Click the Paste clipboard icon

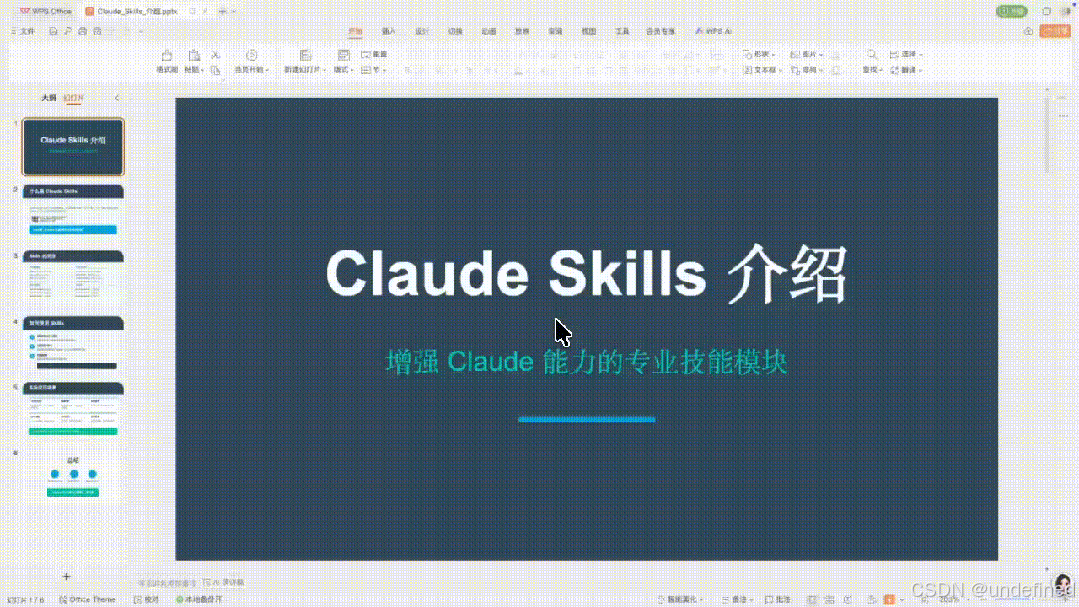(x=194, y=56)
